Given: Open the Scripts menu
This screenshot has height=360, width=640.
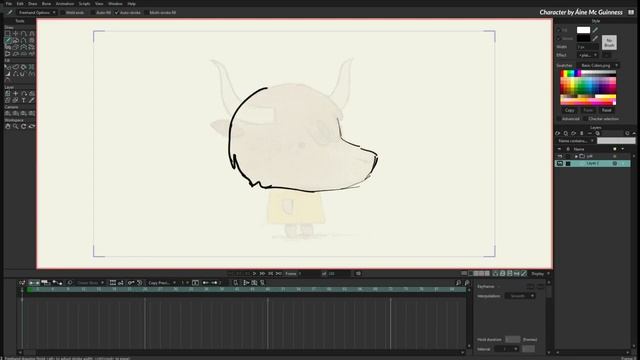Looking at the screenshot, I should coord(84,4).
